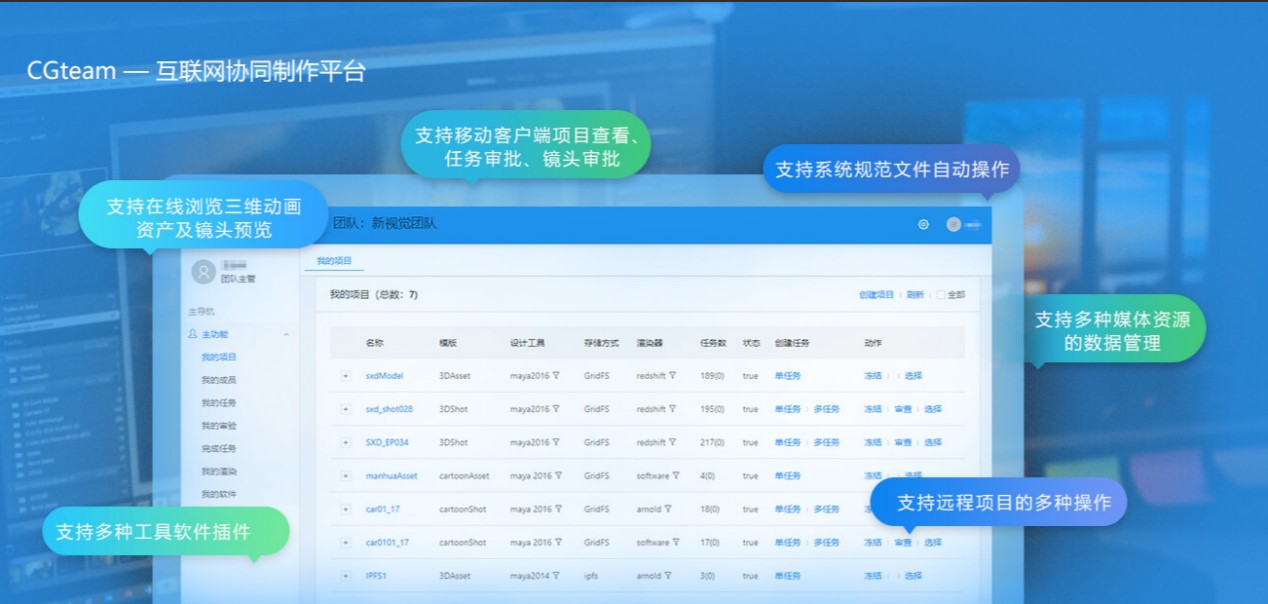Click 冻结 for the sxdModel project
This screenshot has width=1268, height=604.
tap(872, 376)
